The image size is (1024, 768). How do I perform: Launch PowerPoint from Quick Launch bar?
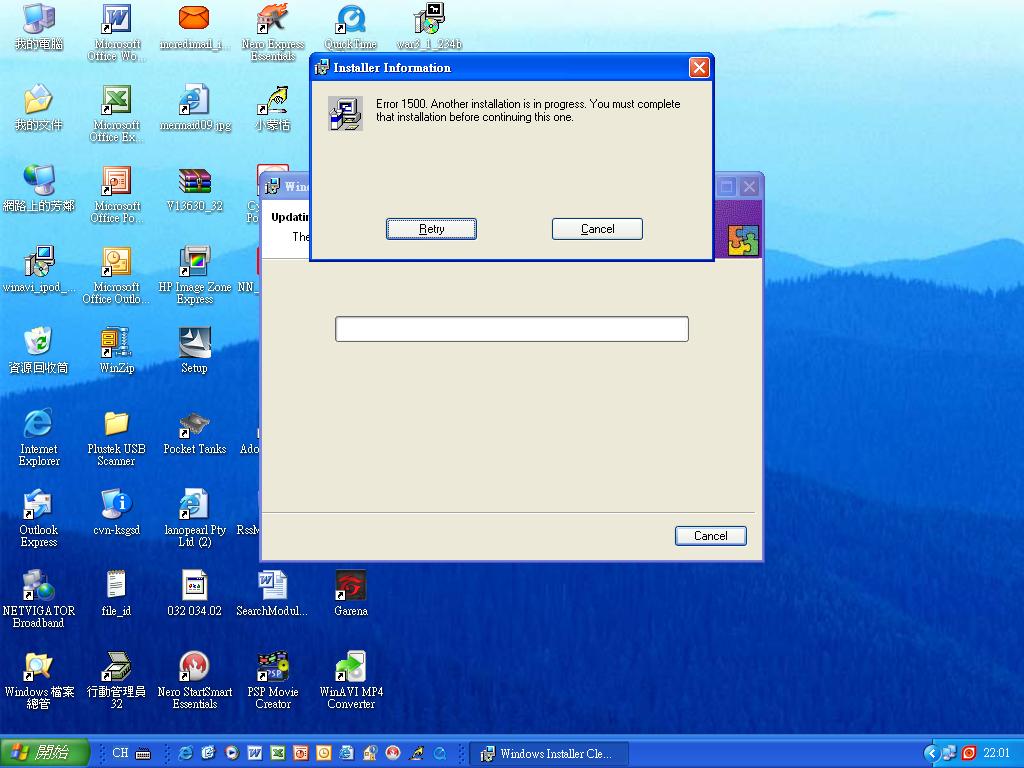coord(300,753)
